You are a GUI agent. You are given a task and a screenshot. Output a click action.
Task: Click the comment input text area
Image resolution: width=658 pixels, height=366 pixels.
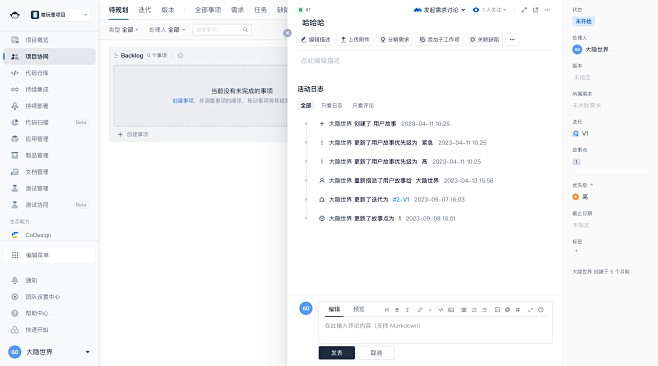[435, 330]
